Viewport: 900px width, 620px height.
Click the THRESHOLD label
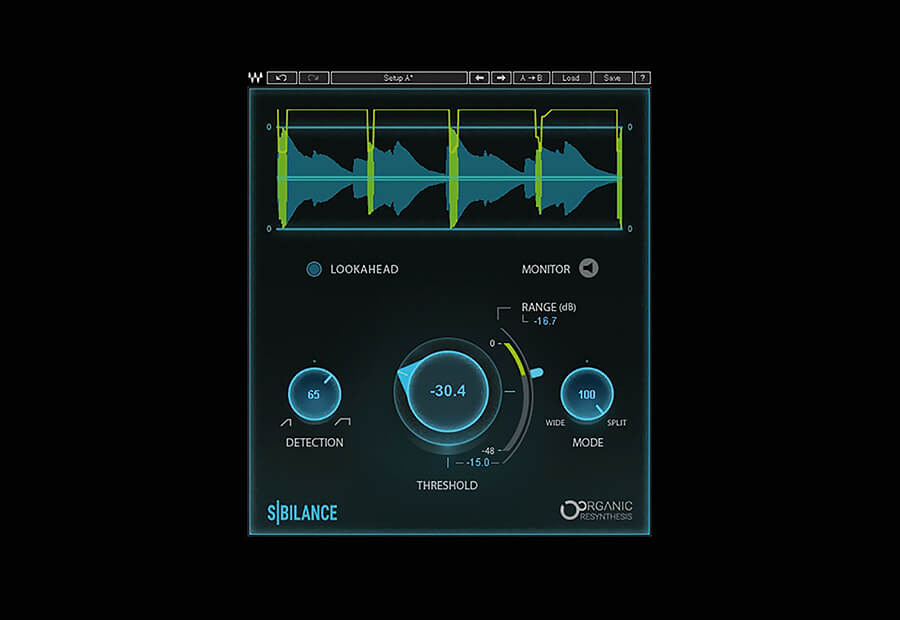[x=447, y=486]
